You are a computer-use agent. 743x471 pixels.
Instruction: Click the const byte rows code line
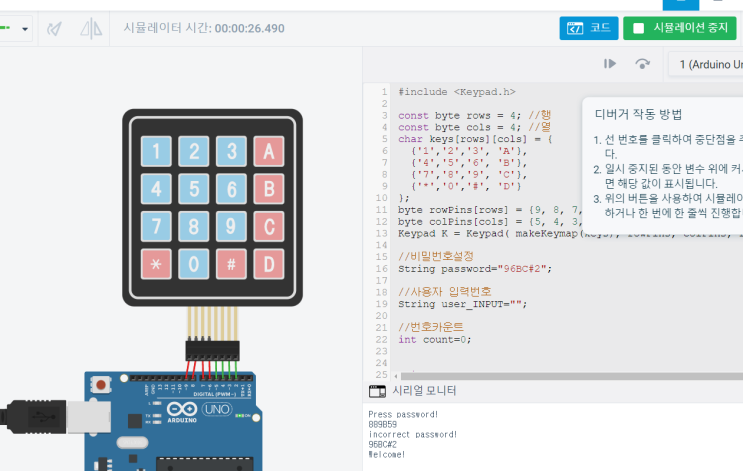pyautogui.click(x=474, y=116)
